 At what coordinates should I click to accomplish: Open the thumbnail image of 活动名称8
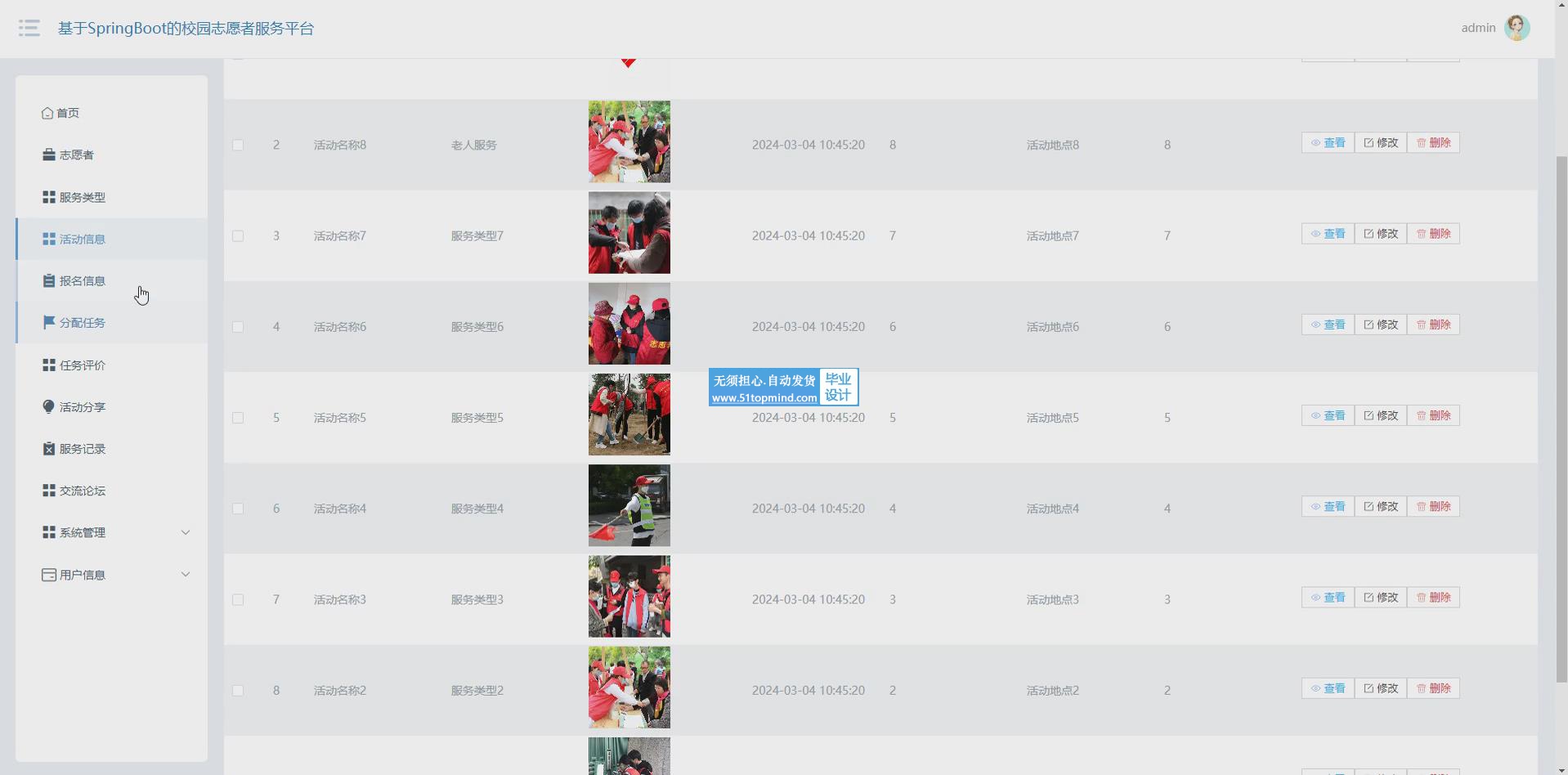click(629, 141)
